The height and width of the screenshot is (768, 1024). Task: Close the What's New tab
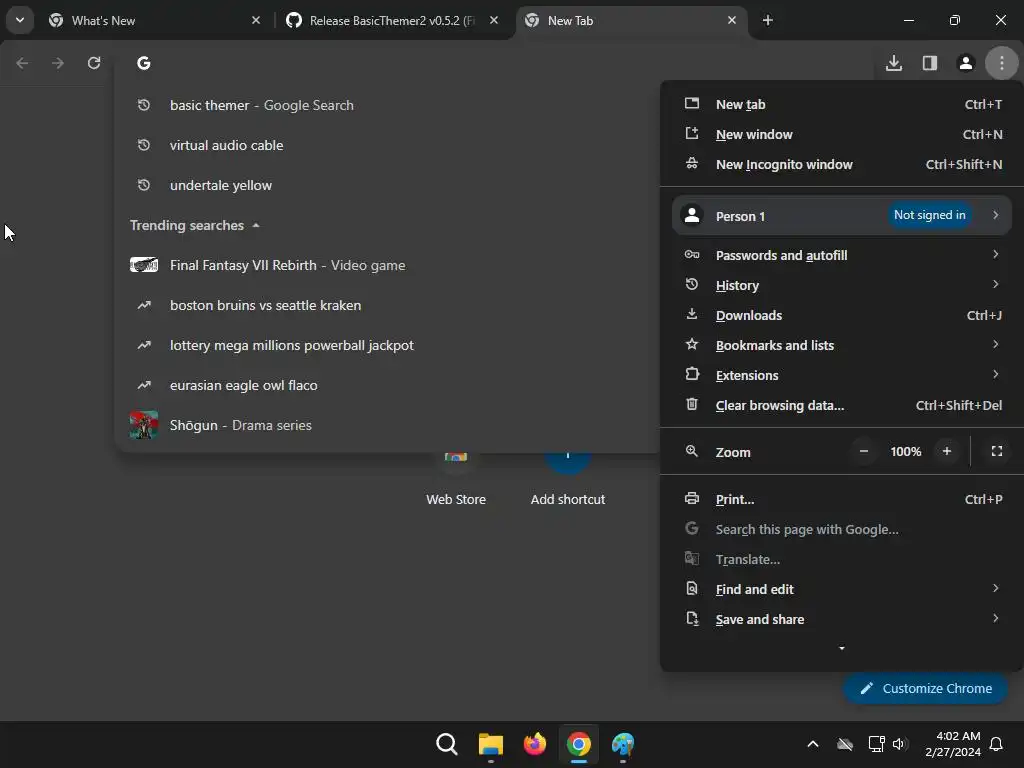click(256, 20)
